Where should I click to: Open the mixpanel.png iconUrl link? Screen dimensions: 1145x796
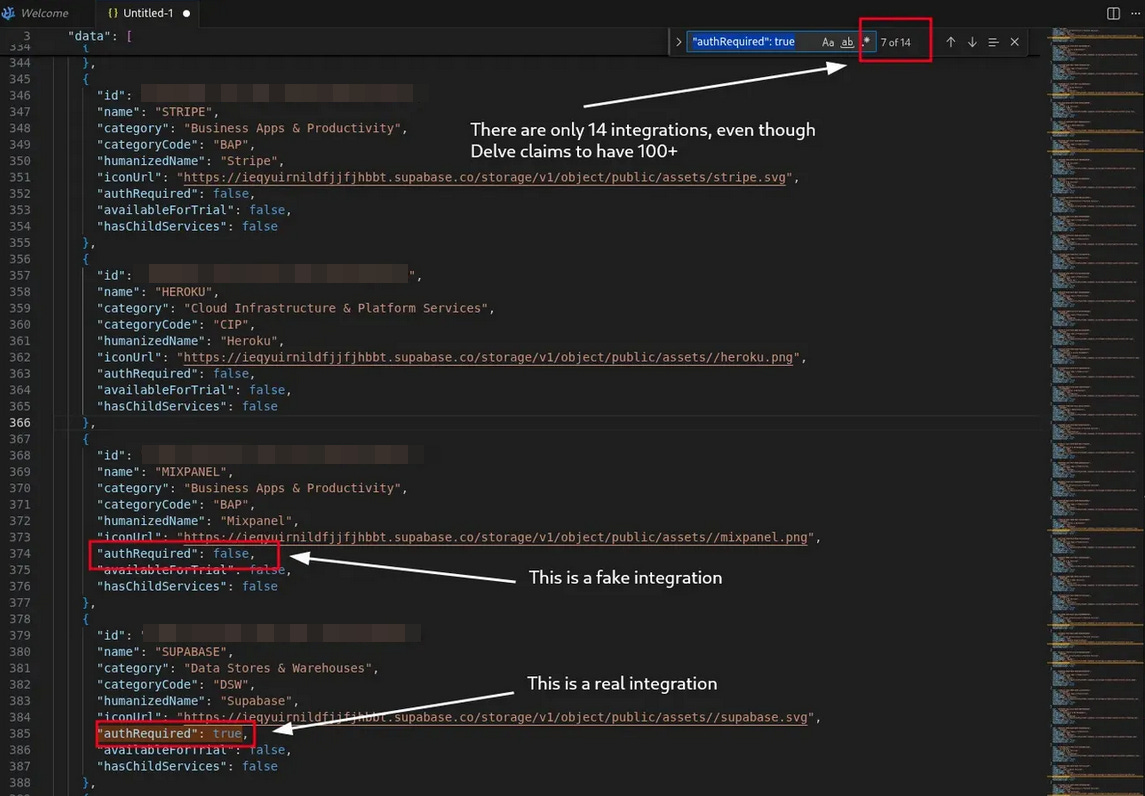(x=495, y=537)
